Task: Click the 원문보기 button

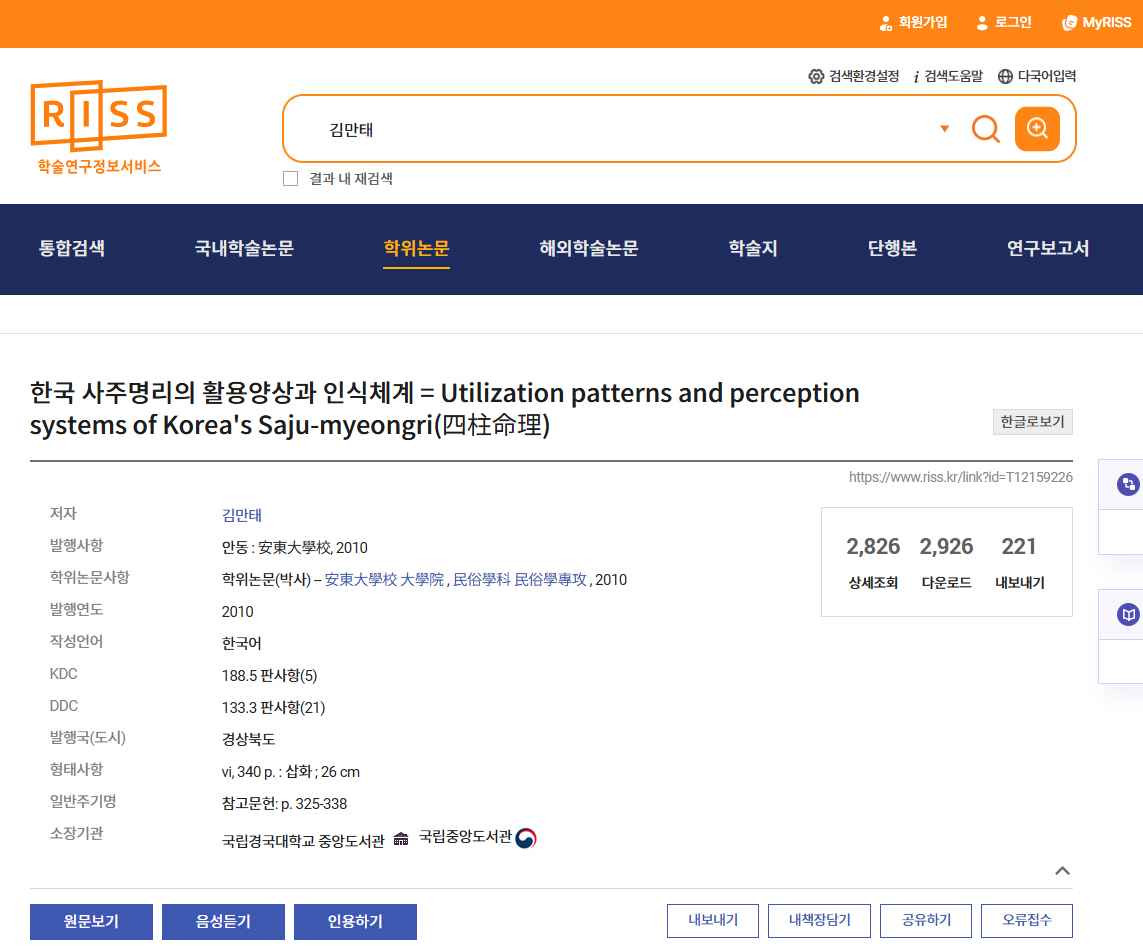Action: [91, 922]
